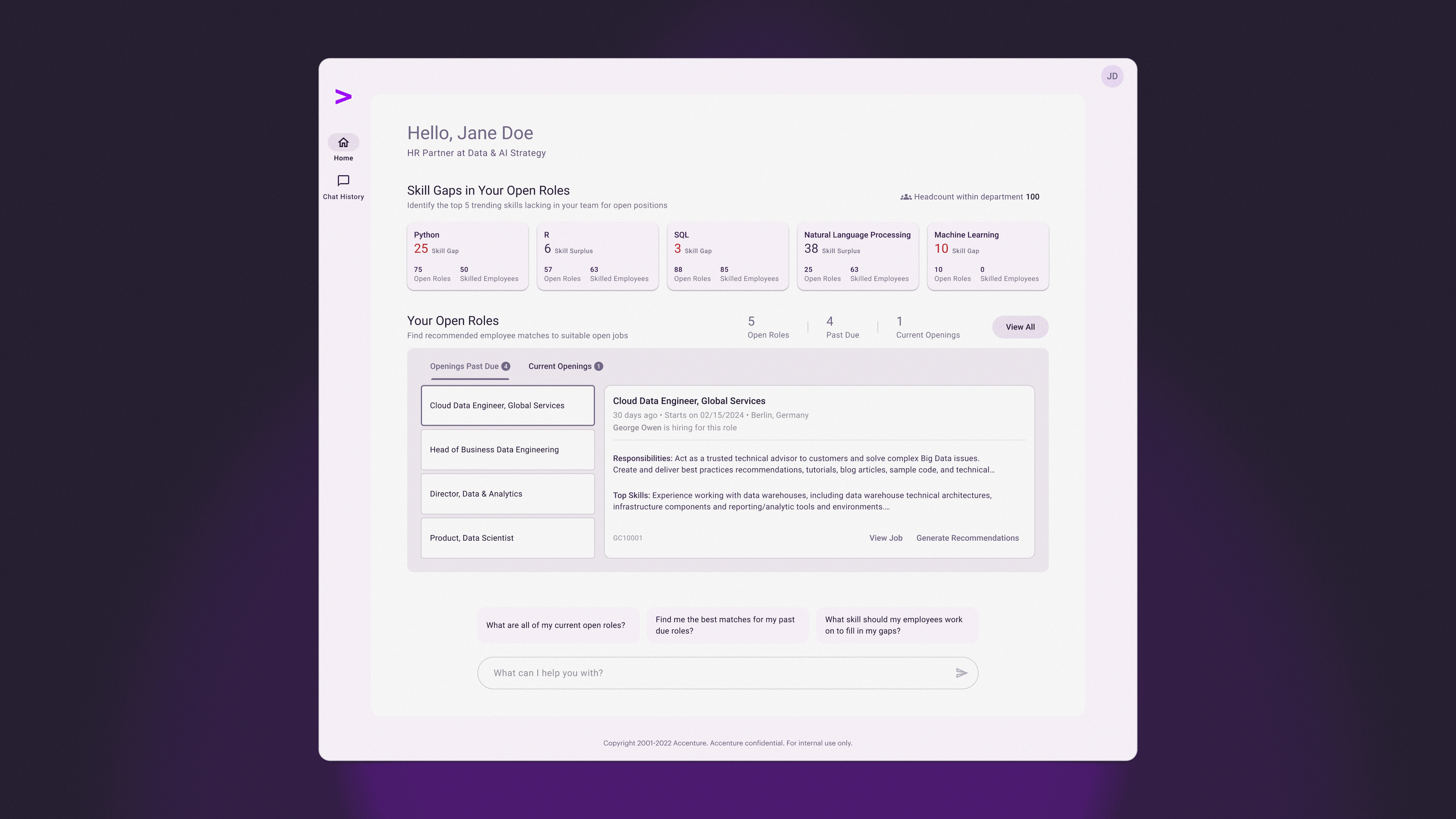Open the Home sidebar icon

[343, 143]
